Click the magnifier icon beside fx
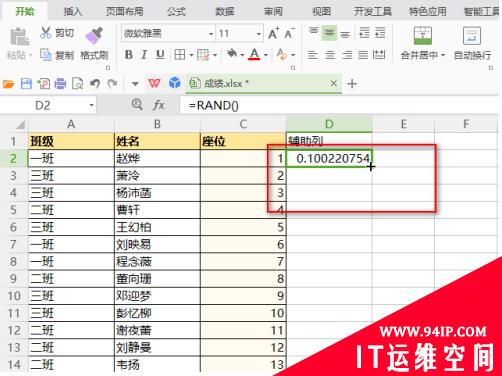This screenshot has height=376, width=502. click(x=137, y=105)
